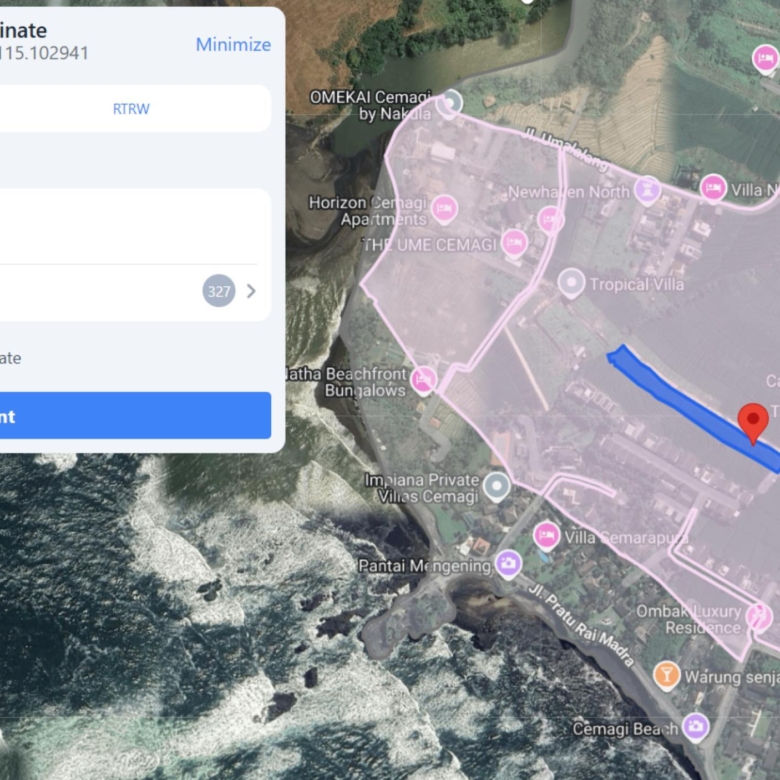Click the OMEKAI Cemagi by Nakula marker
Viewport: 780px width, 780px height.
click(x=452, y=102)
